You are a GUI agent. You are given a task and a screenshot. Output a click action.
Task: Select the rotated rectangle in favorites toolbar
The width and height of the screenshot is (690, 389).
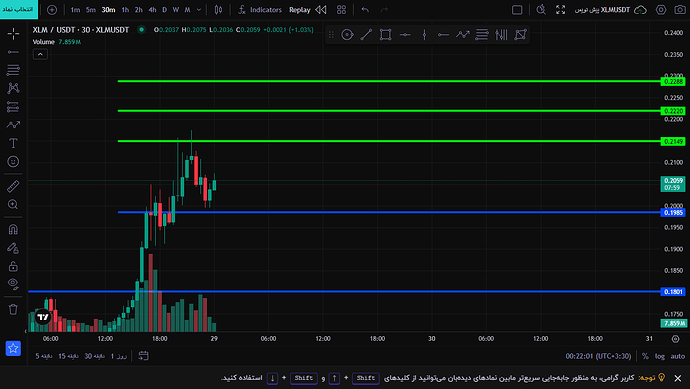pos(521,35)
